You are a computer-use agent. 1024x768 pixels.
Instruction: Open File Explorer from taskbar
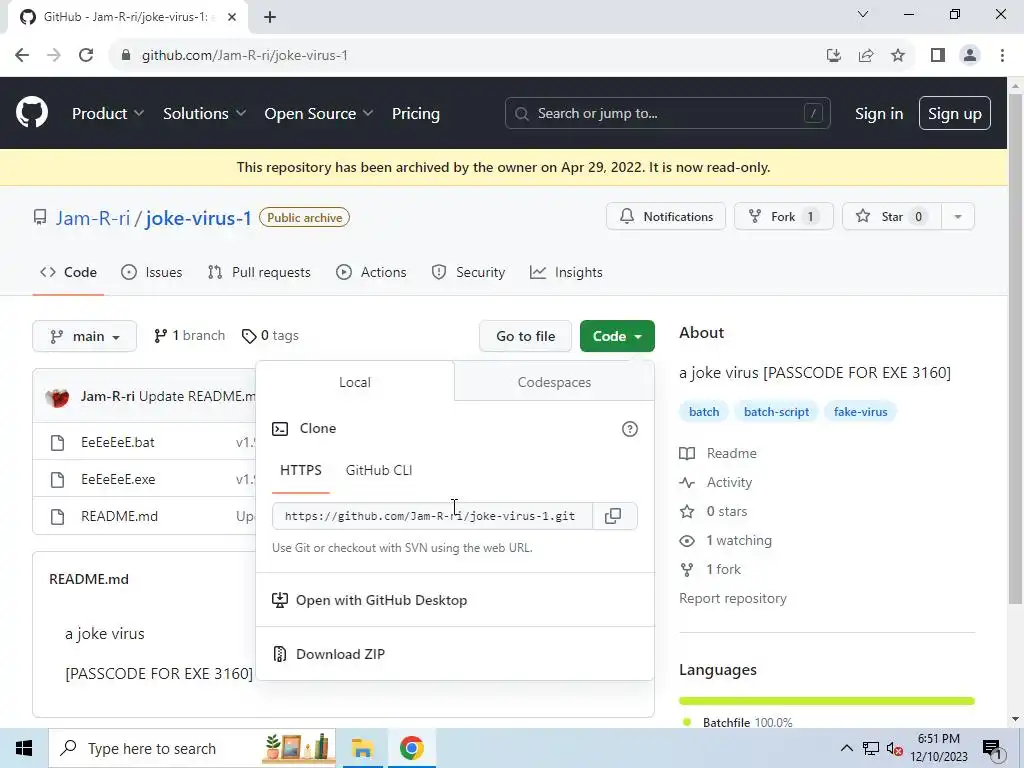tap(362, 748)
